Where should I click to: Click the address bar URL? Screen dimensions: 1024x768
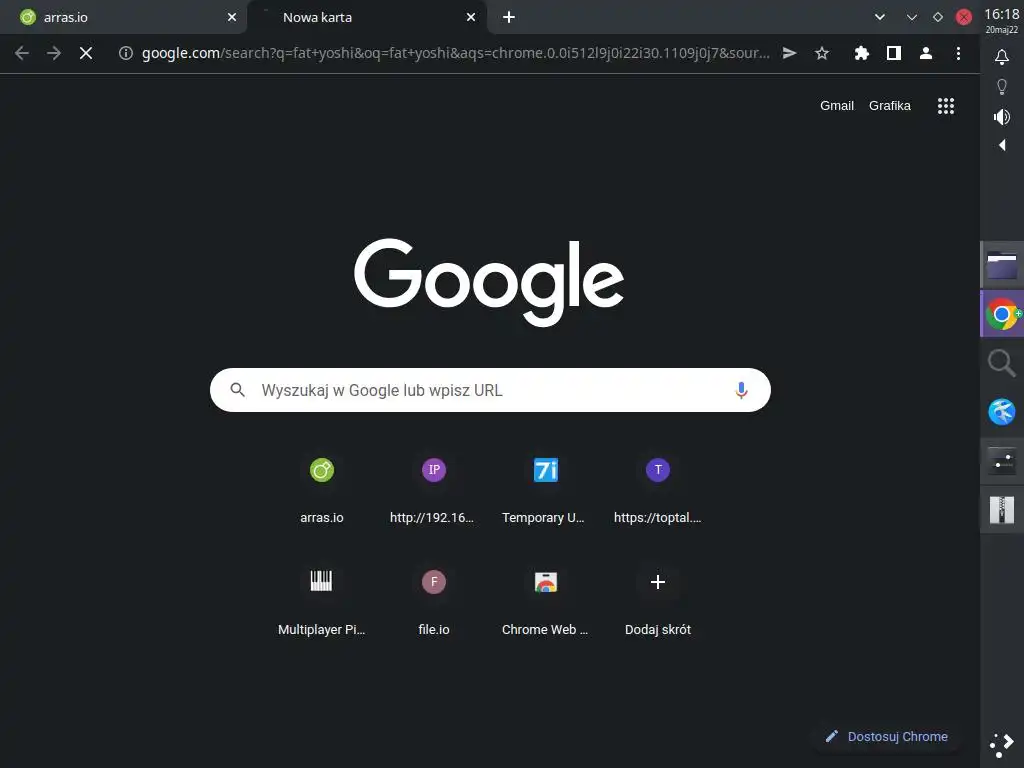pos(455,53)
